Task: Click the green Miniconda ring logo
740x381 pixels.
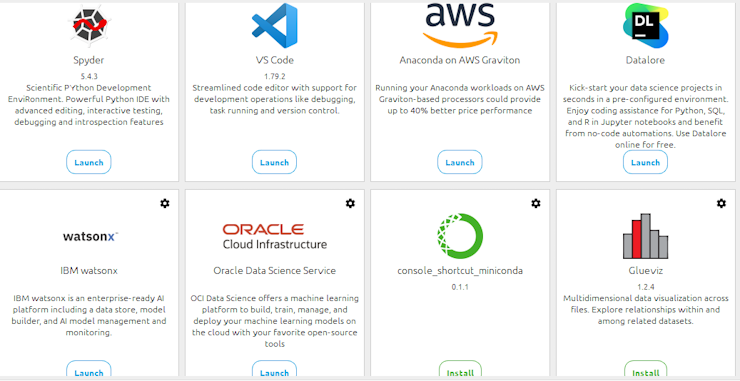Action: pyautogui.click(x=460, y=236)
